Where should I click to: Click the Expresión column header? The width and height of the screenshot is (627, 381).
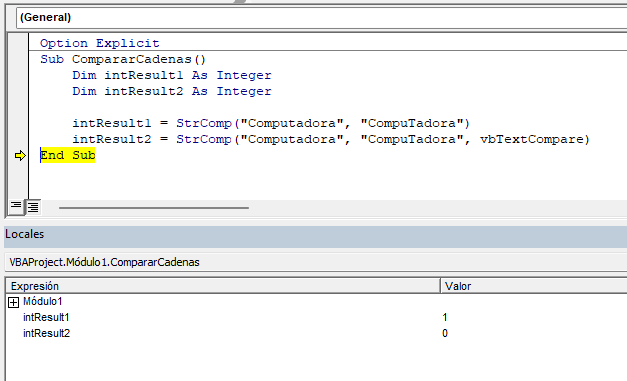(x=223, y=286)
